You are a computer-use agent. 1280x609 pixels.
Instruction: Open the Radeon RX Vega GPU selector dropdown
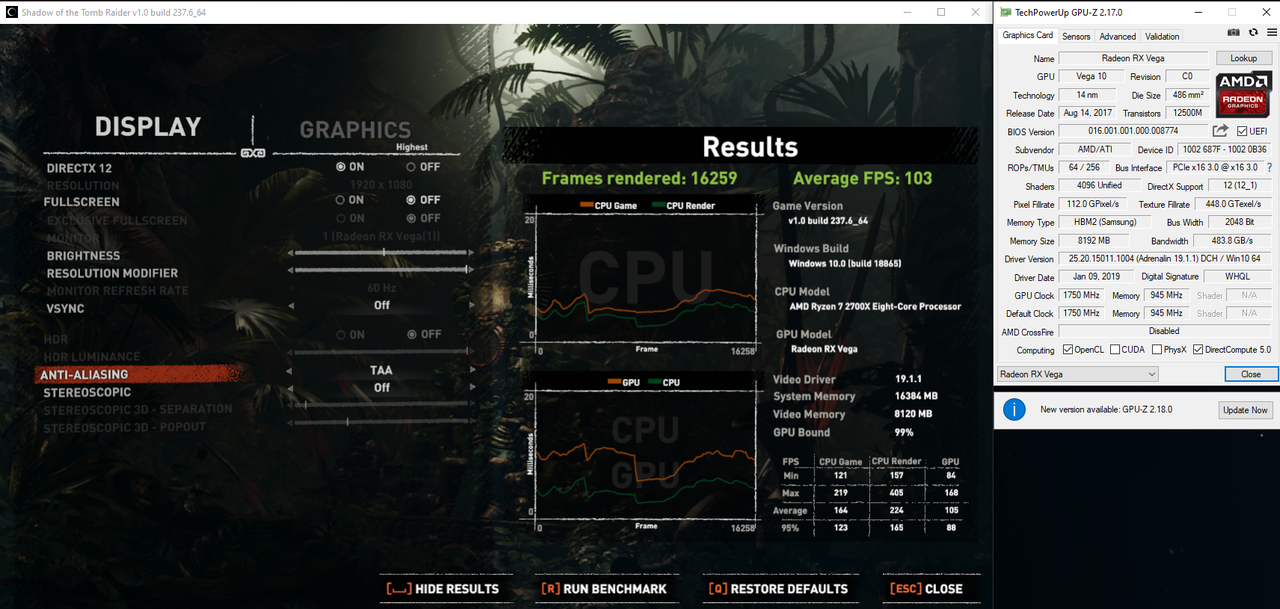(1077, 374)
